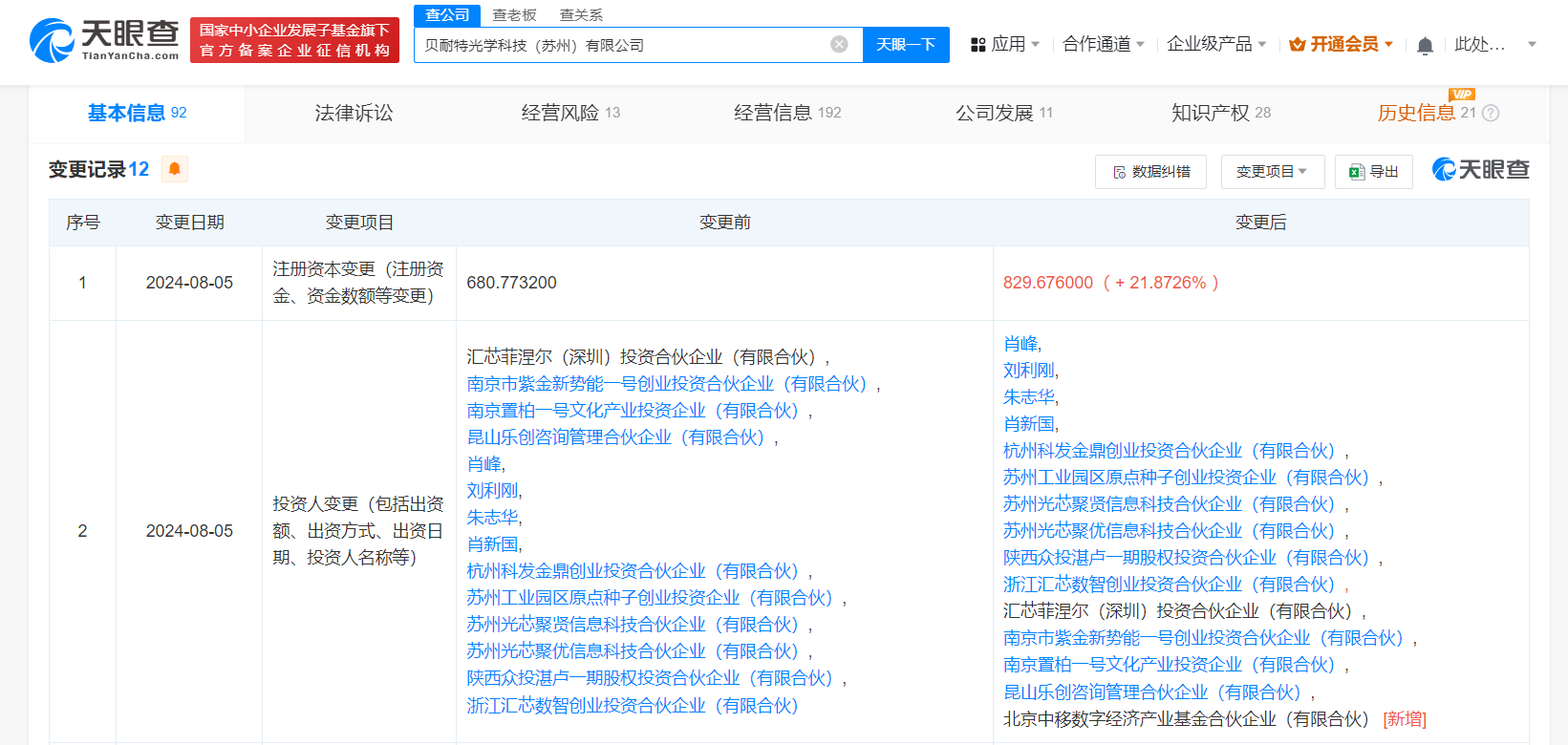Switch to the 查公司 search tab

447,15
